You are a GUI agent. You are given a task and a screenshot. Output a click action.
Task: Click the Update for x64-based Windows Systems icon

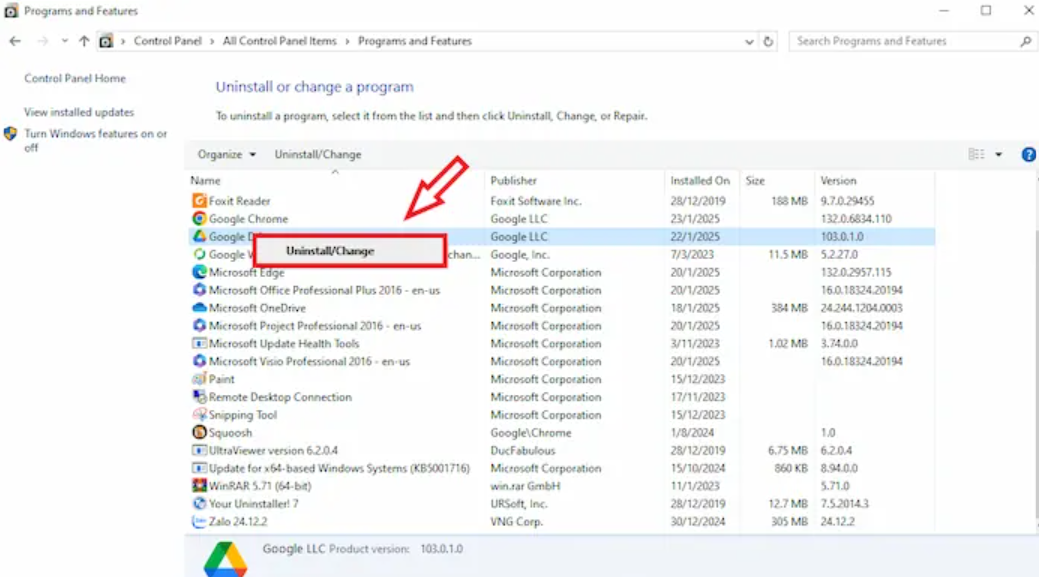pyautogui.click(x=199, y=468)
